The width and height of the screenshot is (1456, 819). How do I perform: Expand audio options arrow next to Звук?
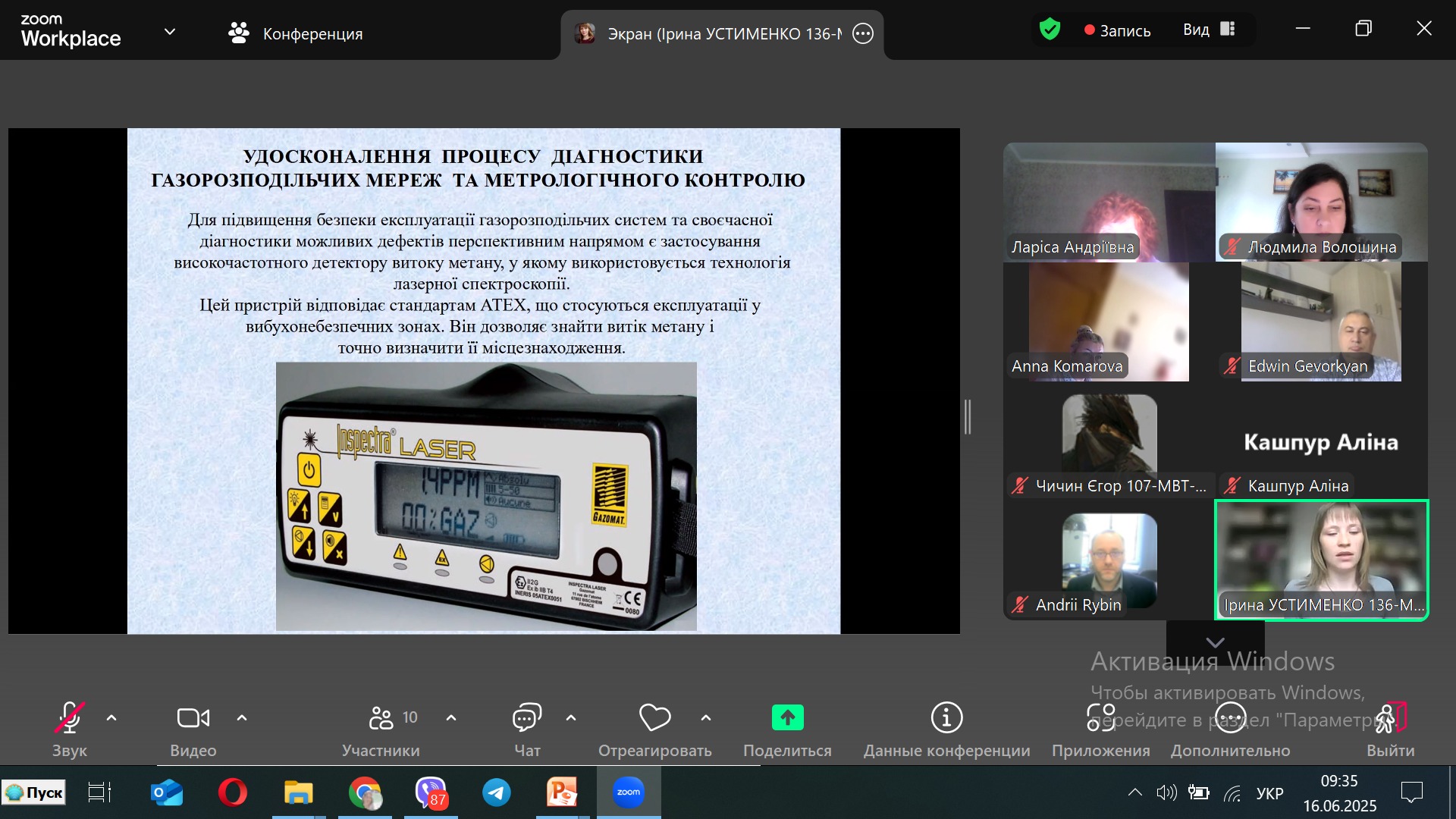111,717
